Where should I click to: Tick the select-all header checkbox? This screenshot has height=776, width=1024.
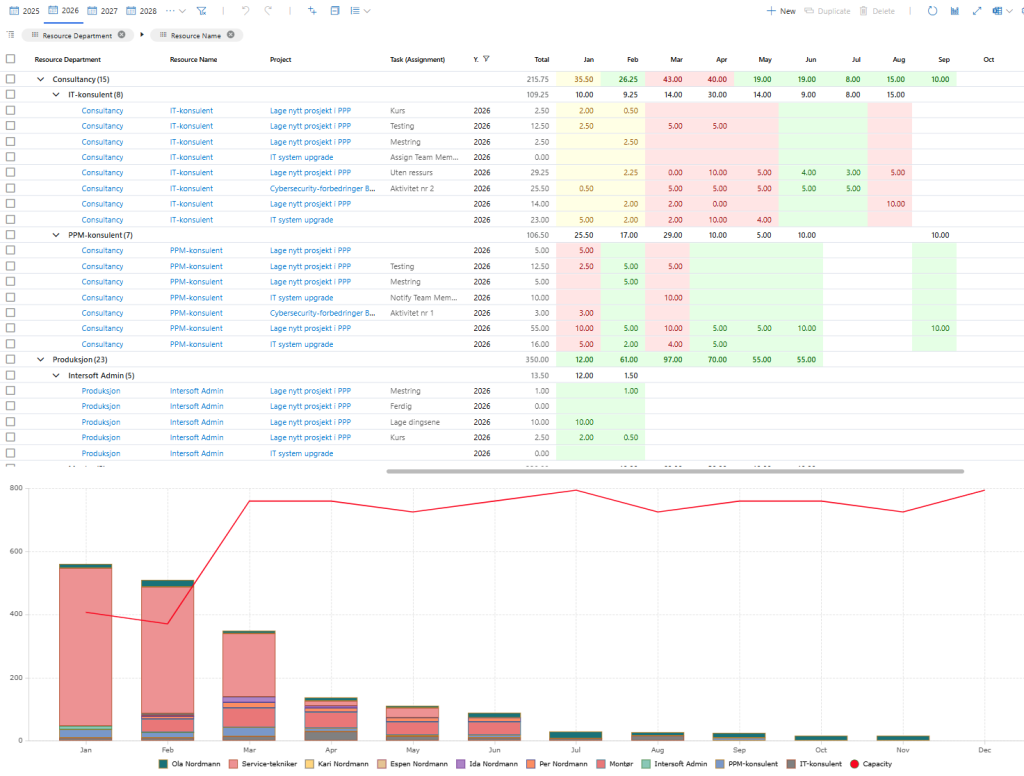(x=10, y=59)
